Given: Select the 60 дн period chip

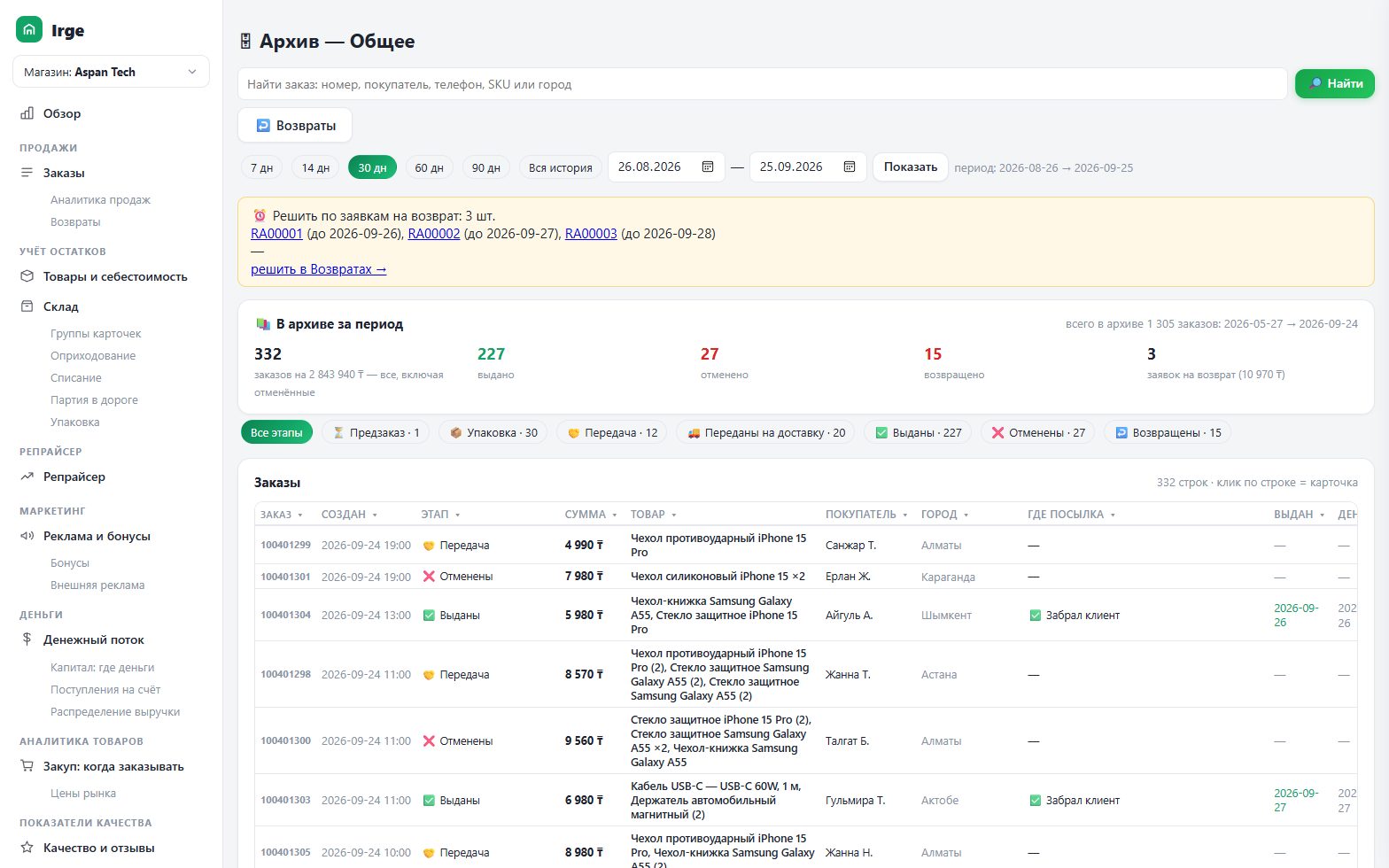Looking at the screenshot, I should coord(429,167).
